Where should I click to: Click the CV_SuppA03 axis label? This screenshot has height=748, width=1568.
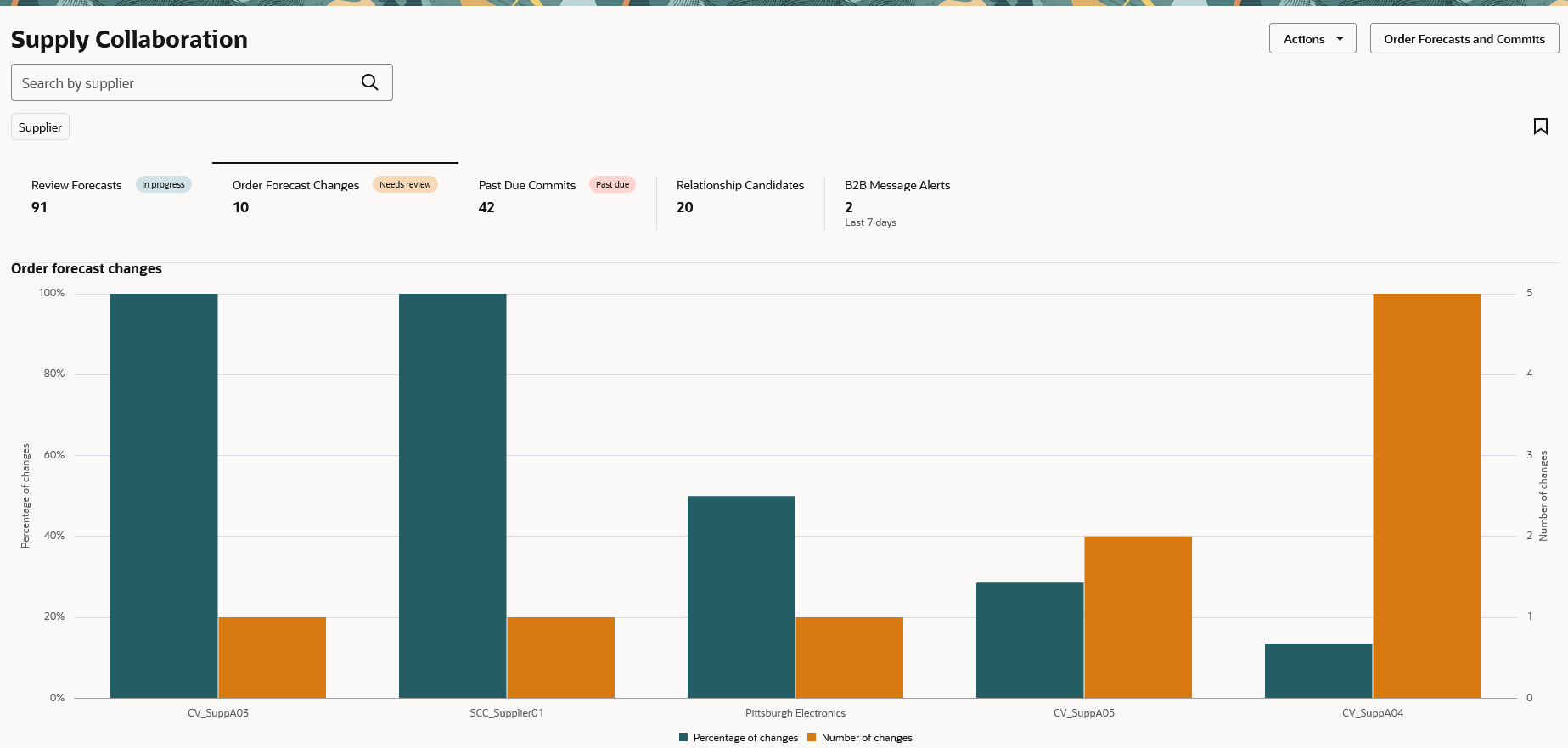pos(218,713)
